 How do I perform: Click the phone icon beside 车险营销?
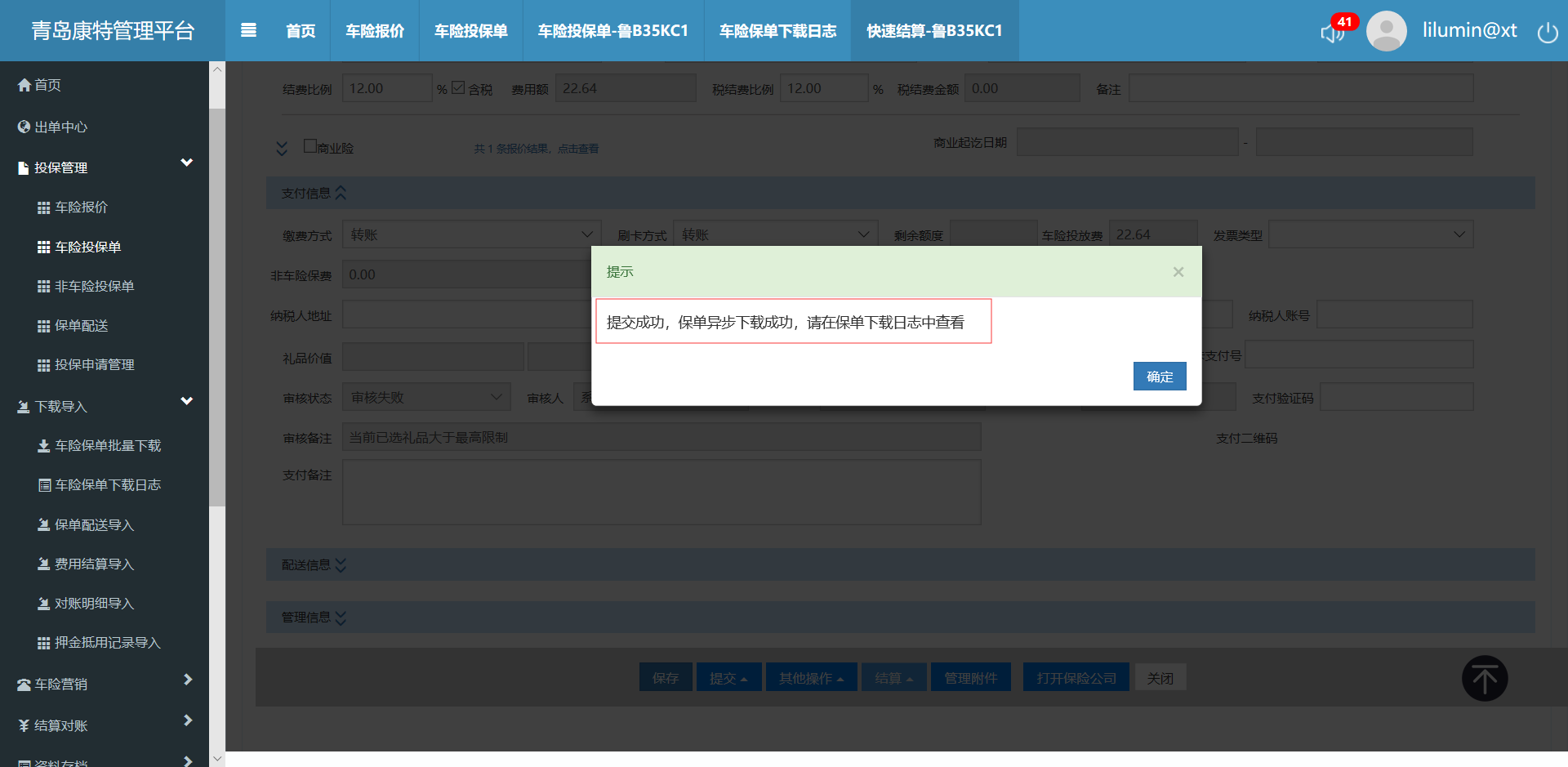[24, 685]
